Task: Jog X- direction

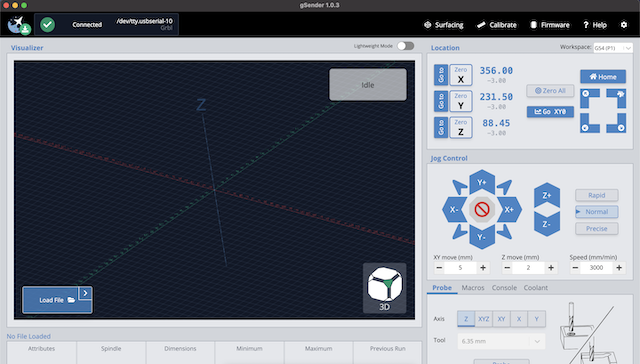Action: 454,210
